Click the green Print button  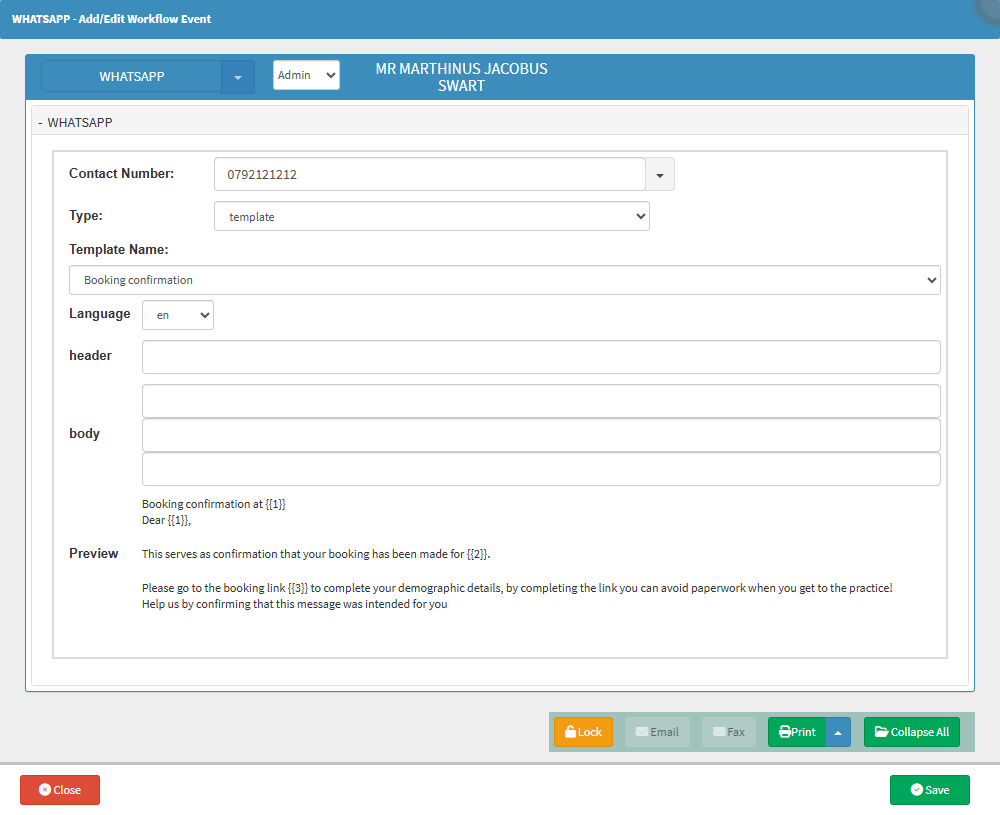797,732
